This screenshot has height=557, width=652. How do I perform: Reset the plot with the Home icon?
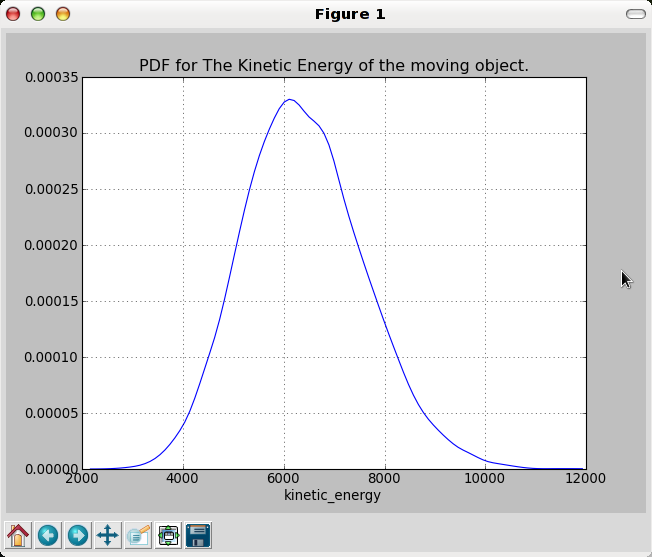click(x=18, y=535)
